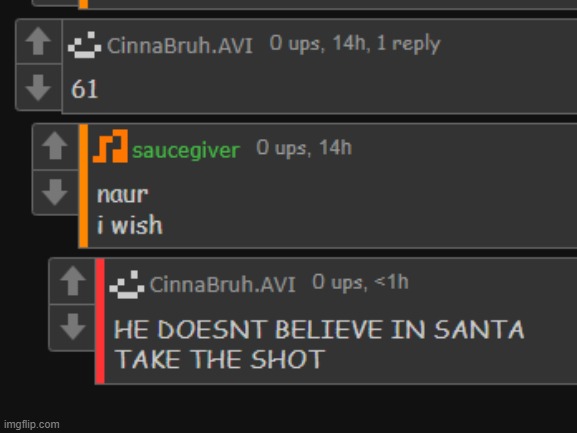
Task: Click the smiley avatar on the newest reply
Action: pos(127,284)
